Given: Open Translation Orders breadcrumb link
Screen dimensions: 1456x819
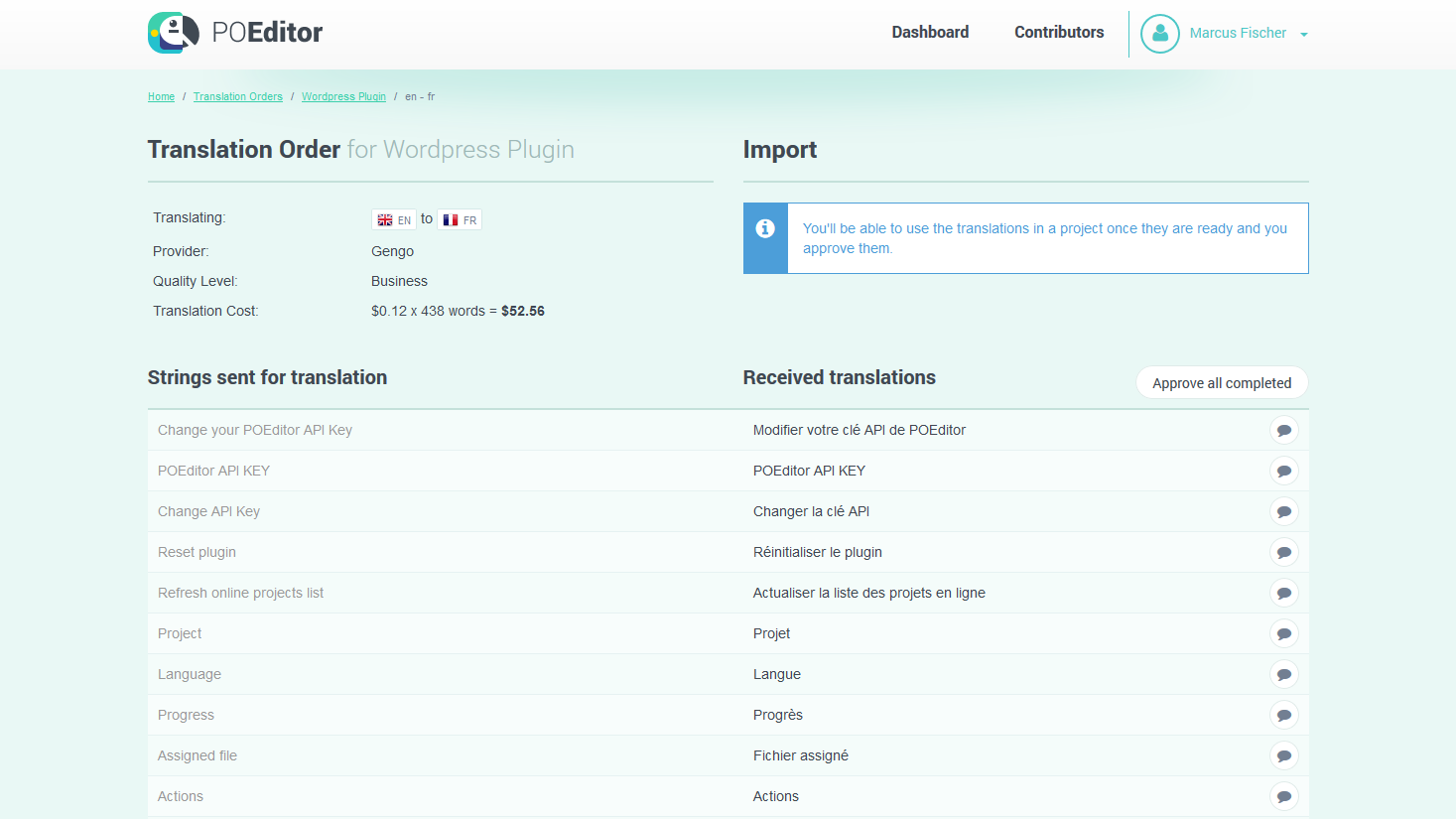Looking at the screenshot, I should pos(238,96).
